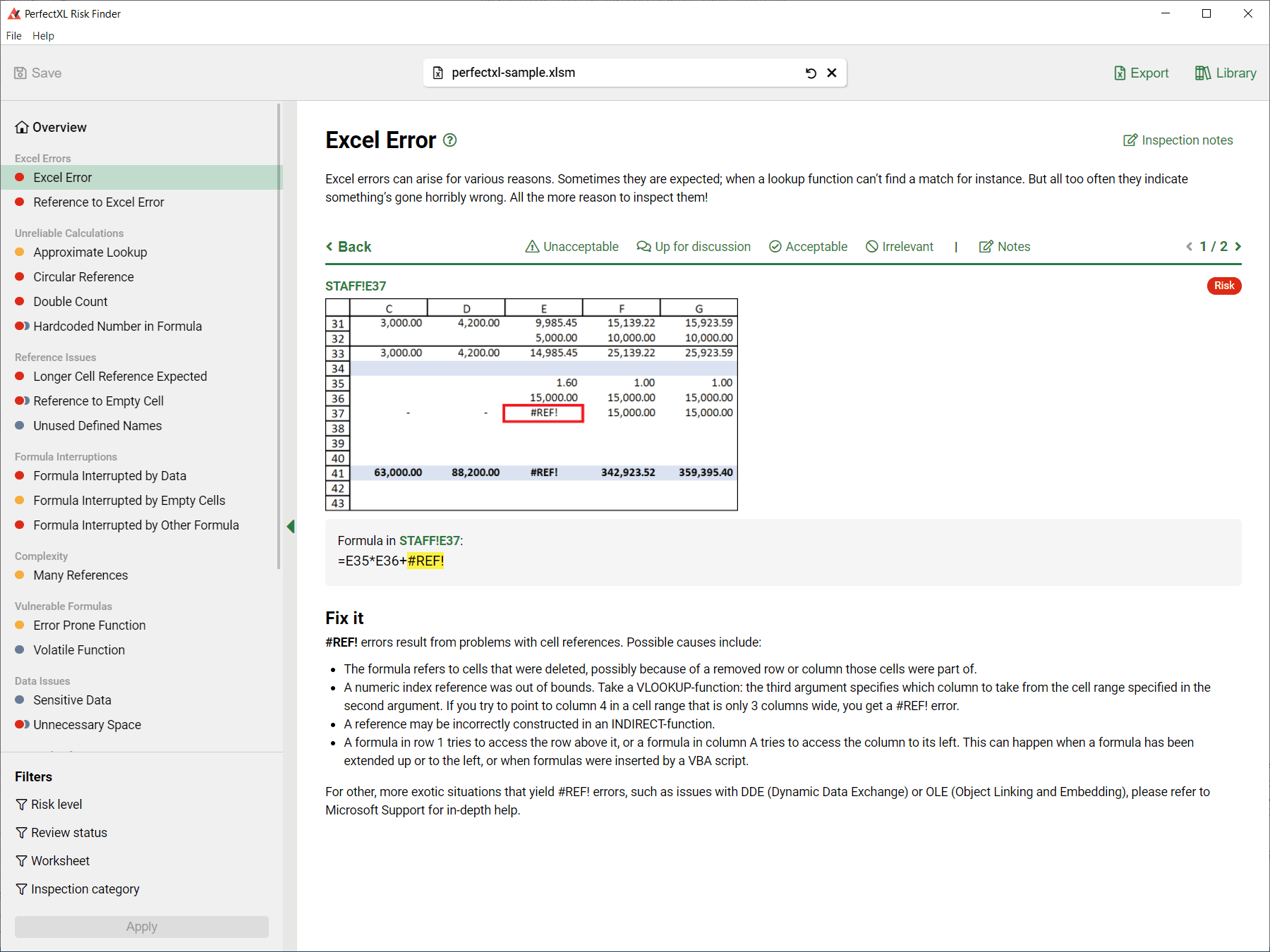Viewport: 1270px width, 952px height.
Task: Close the loaded perfectxl-sample.xlsm file
Action: [x=832, y=73]
